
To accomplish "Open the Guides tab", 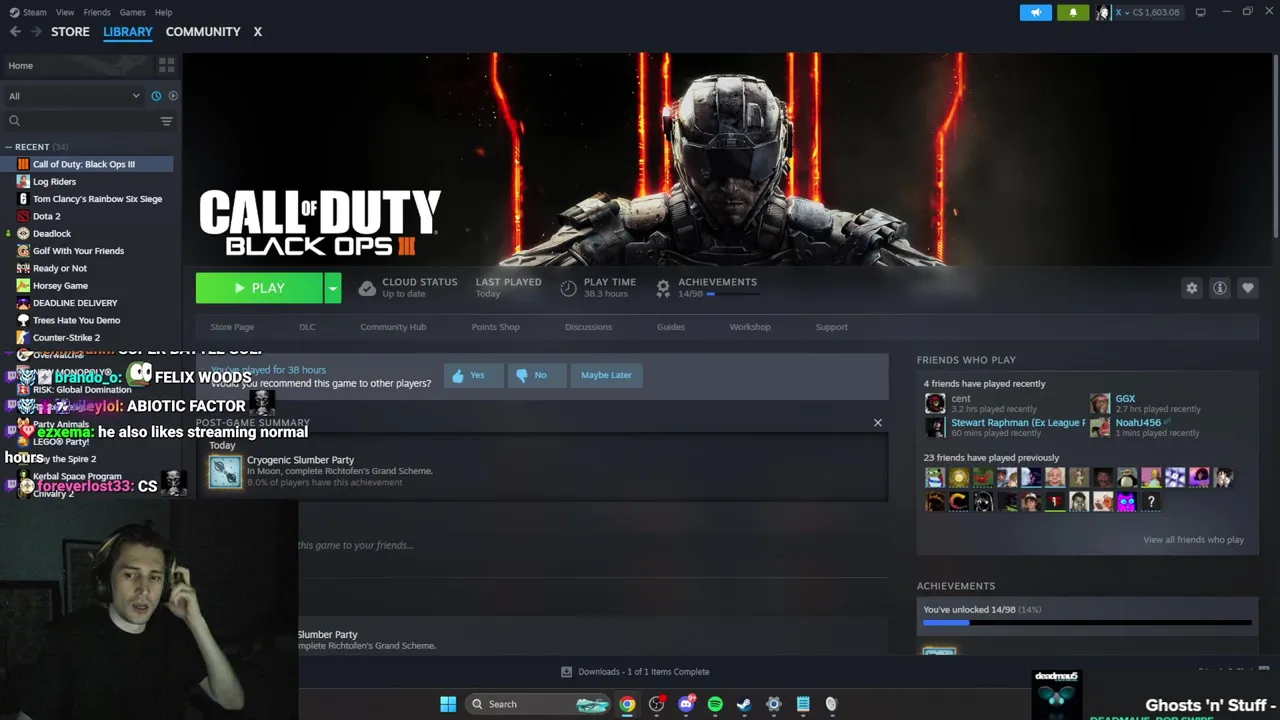I will tap(671, 327).
